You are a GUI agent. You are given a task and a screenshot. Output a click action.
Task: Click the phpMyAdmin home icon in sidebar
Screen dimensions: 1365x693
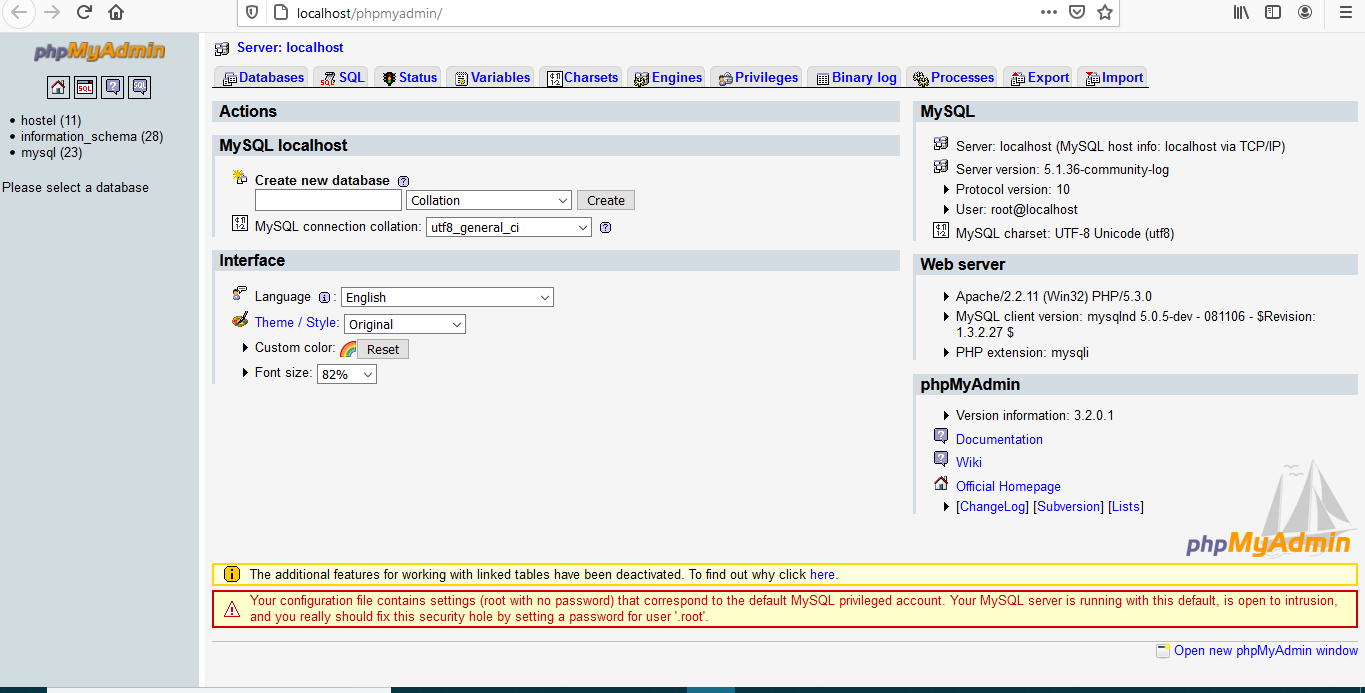[57, 87]
